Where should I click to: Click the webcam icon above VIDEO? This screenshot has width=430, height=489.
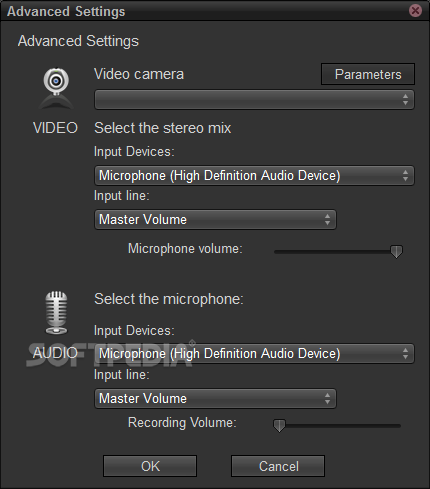click(56, 89)
